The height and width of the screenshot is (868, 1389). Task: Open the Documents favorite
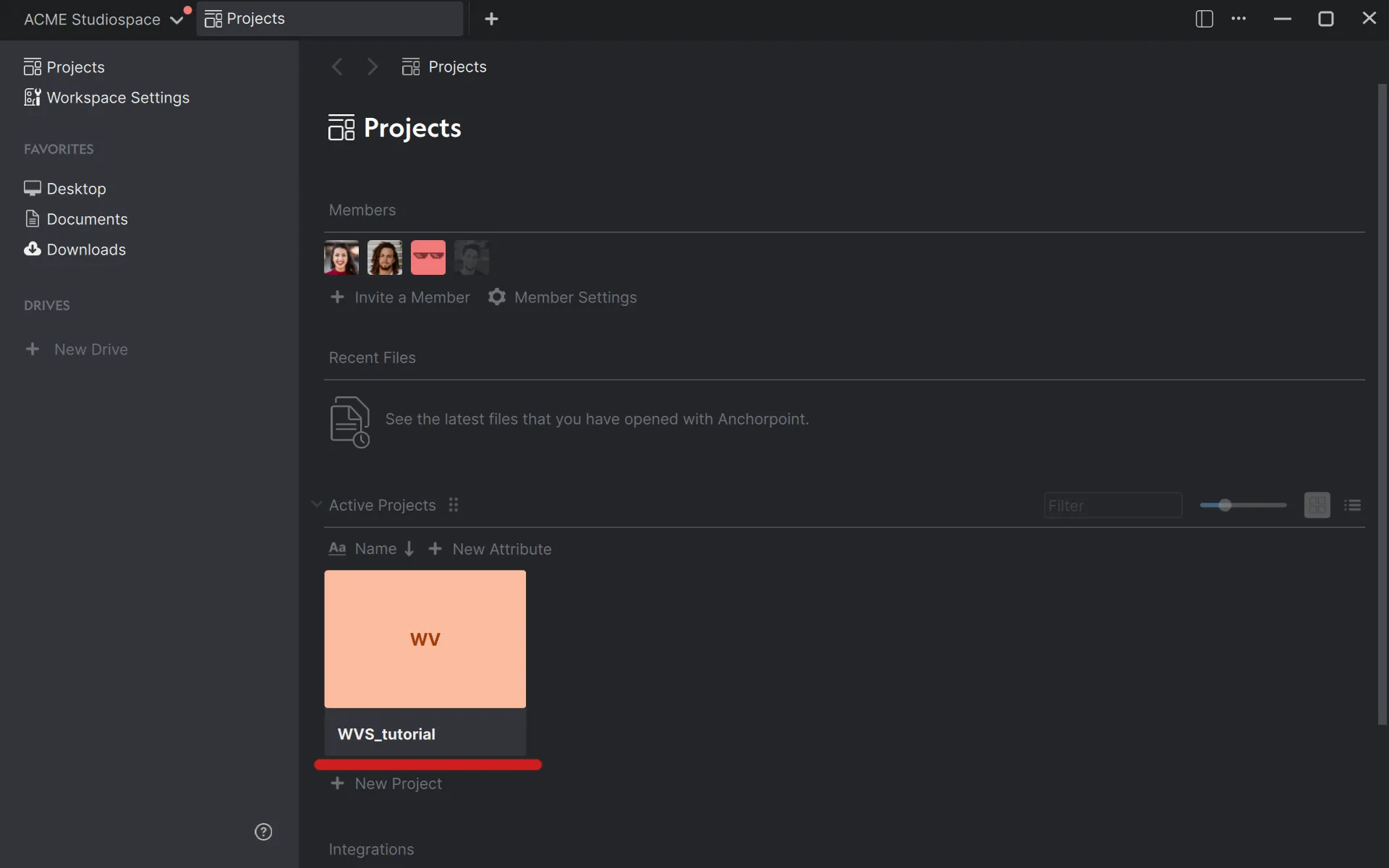[x=87, y=219]
